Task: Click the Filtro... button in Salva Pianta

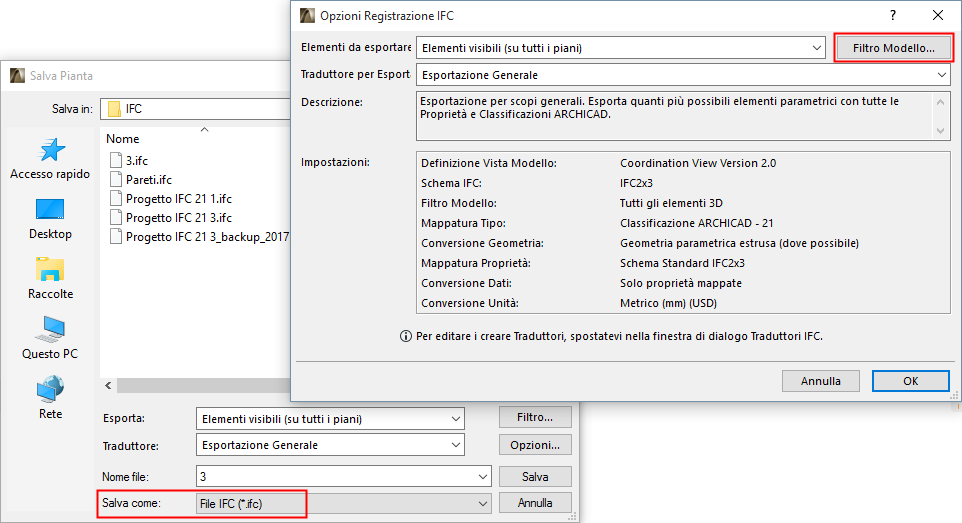Action: (x=535, y=417)
